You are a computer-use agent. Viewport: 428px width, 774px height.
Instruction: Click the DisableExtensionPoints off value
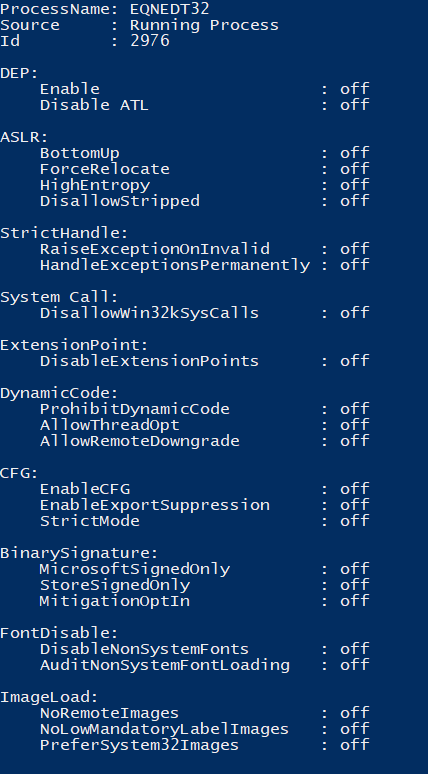coord(354,361)
